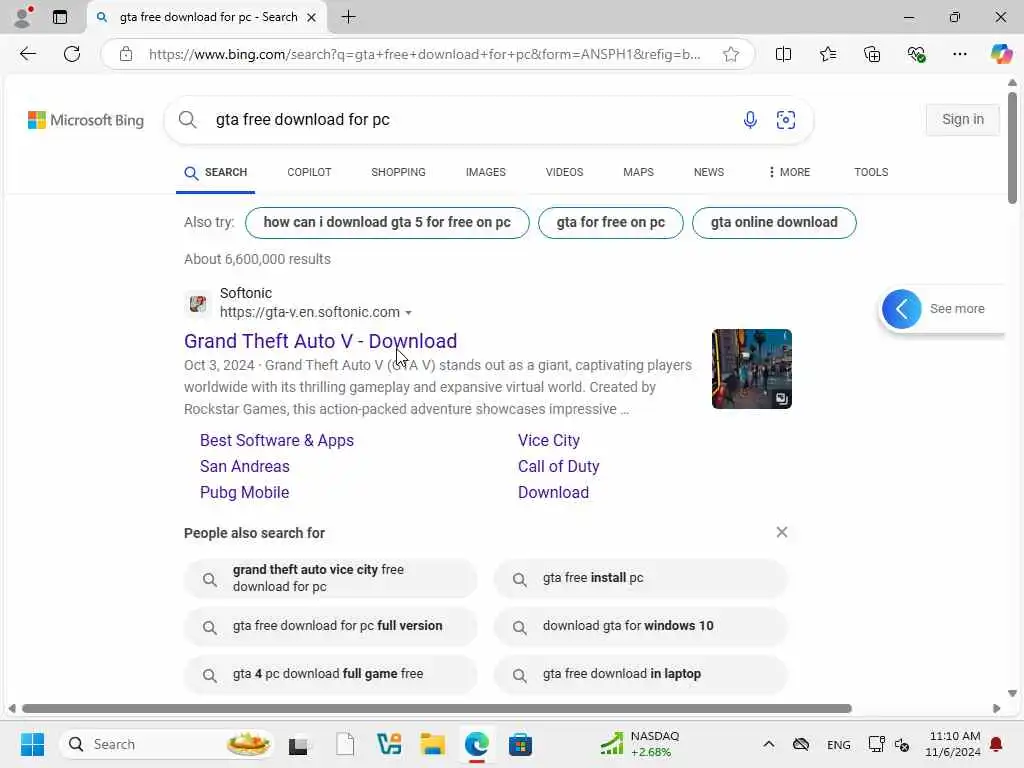Open Copilot sidebar icon

point(1001,54)
